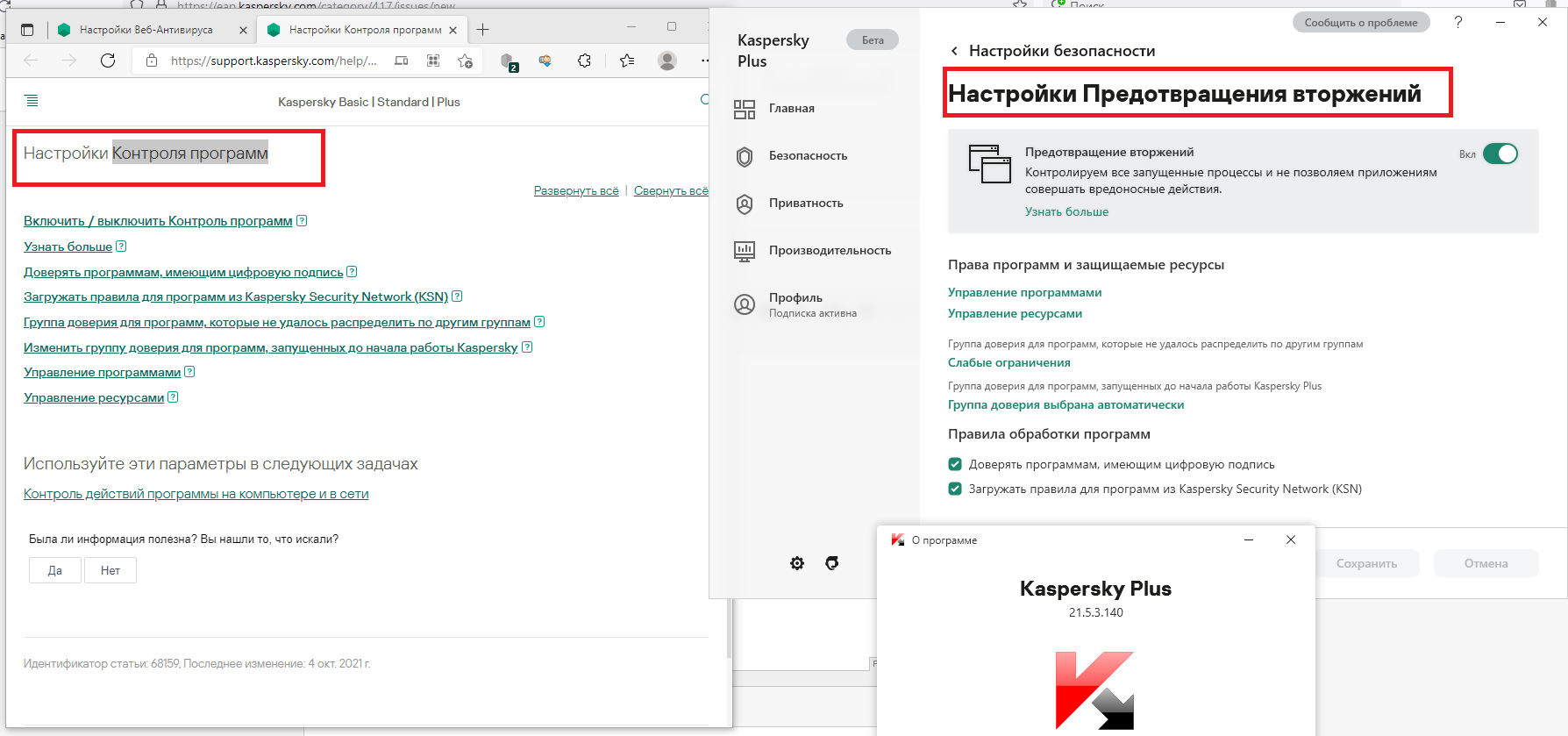Close the О программе dialog
This screenshot has height=736, width=1568.
pyautogui.click(x=1291, y=539)
